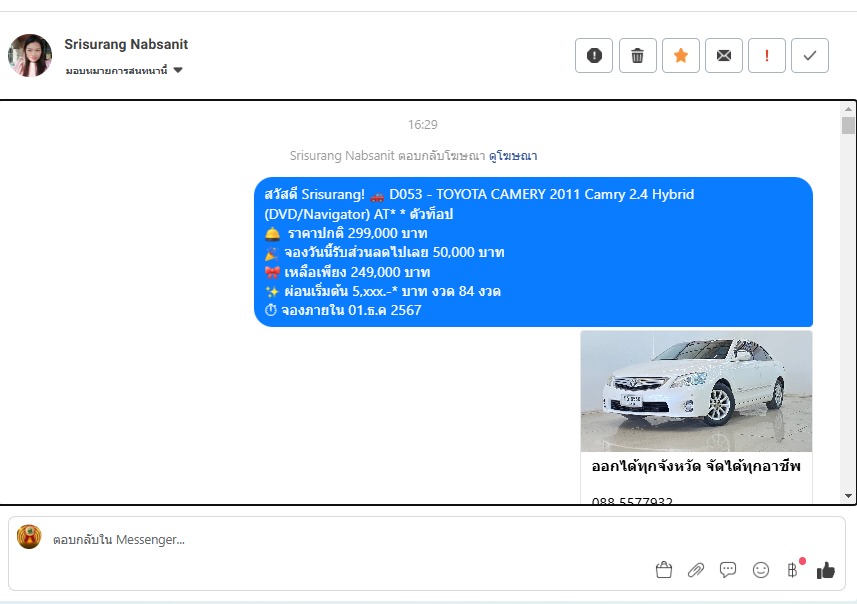The height and width of the screenshot is (604, 857).
Task: Open the ดูโฆษณา view ad link
Action: tap(513, 156)
